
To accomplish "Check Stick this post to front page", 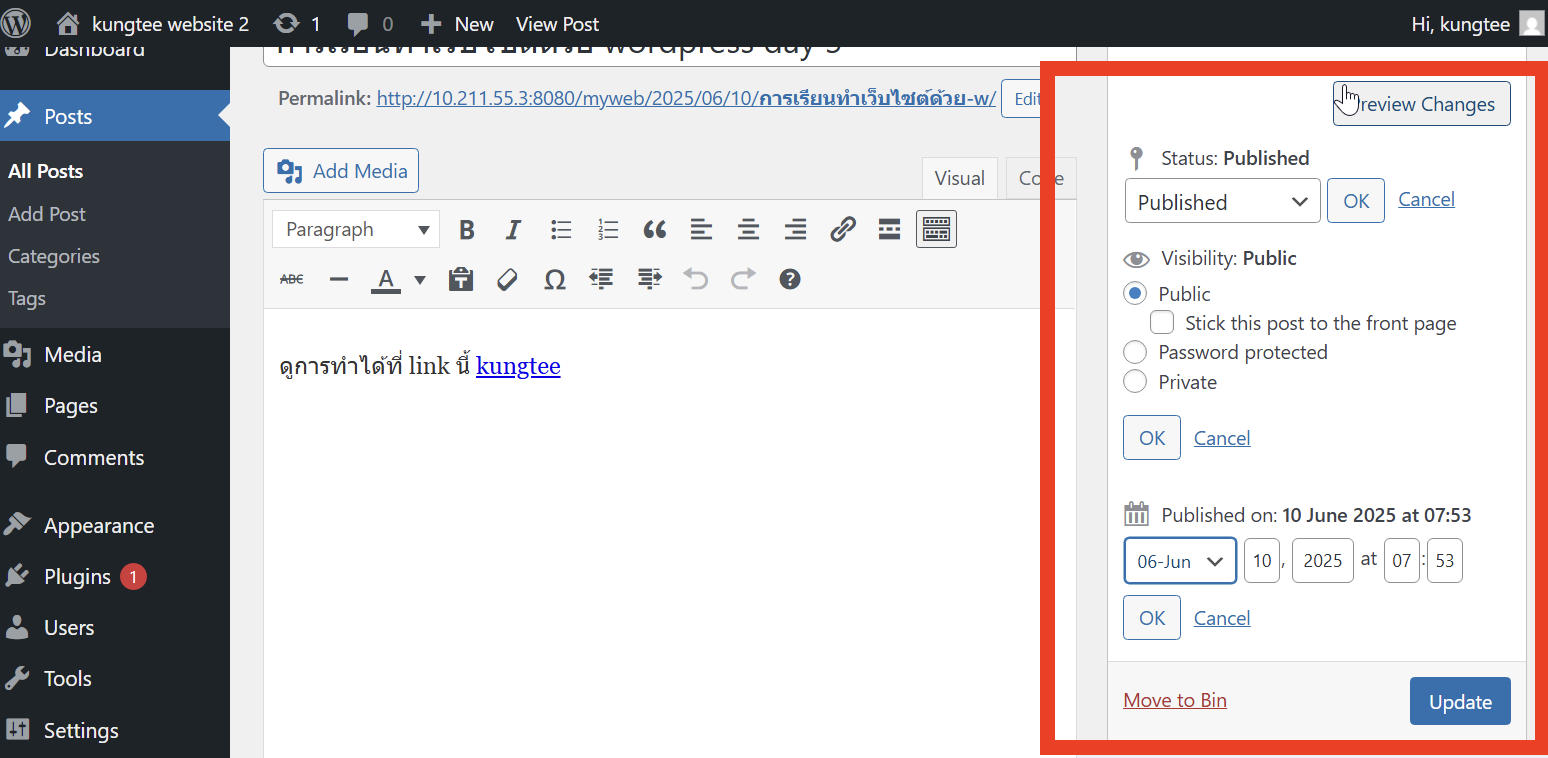I will (x=1162, y=323).
